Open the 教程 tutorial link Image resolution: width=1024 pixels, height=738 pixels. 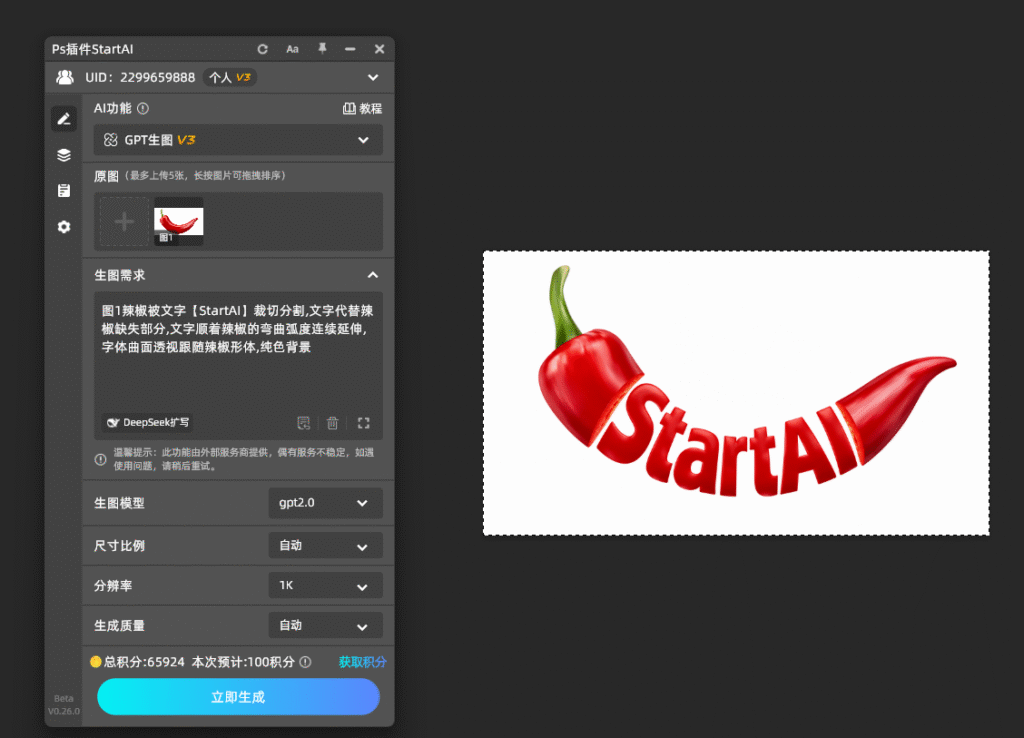point(362,108)
